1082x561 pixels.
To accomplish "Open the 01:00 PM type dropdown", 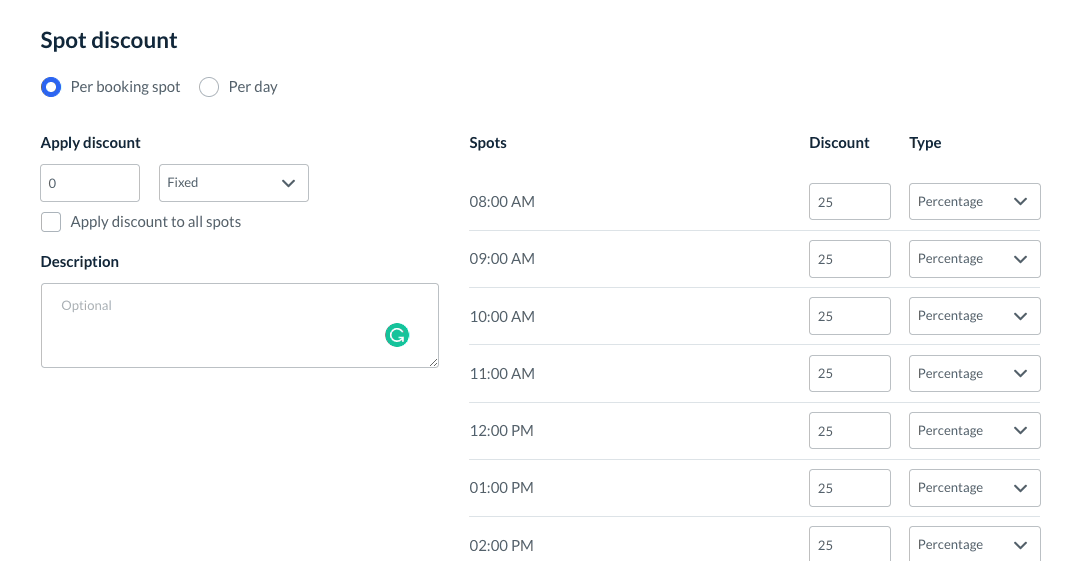I will [x=974, y=488].
